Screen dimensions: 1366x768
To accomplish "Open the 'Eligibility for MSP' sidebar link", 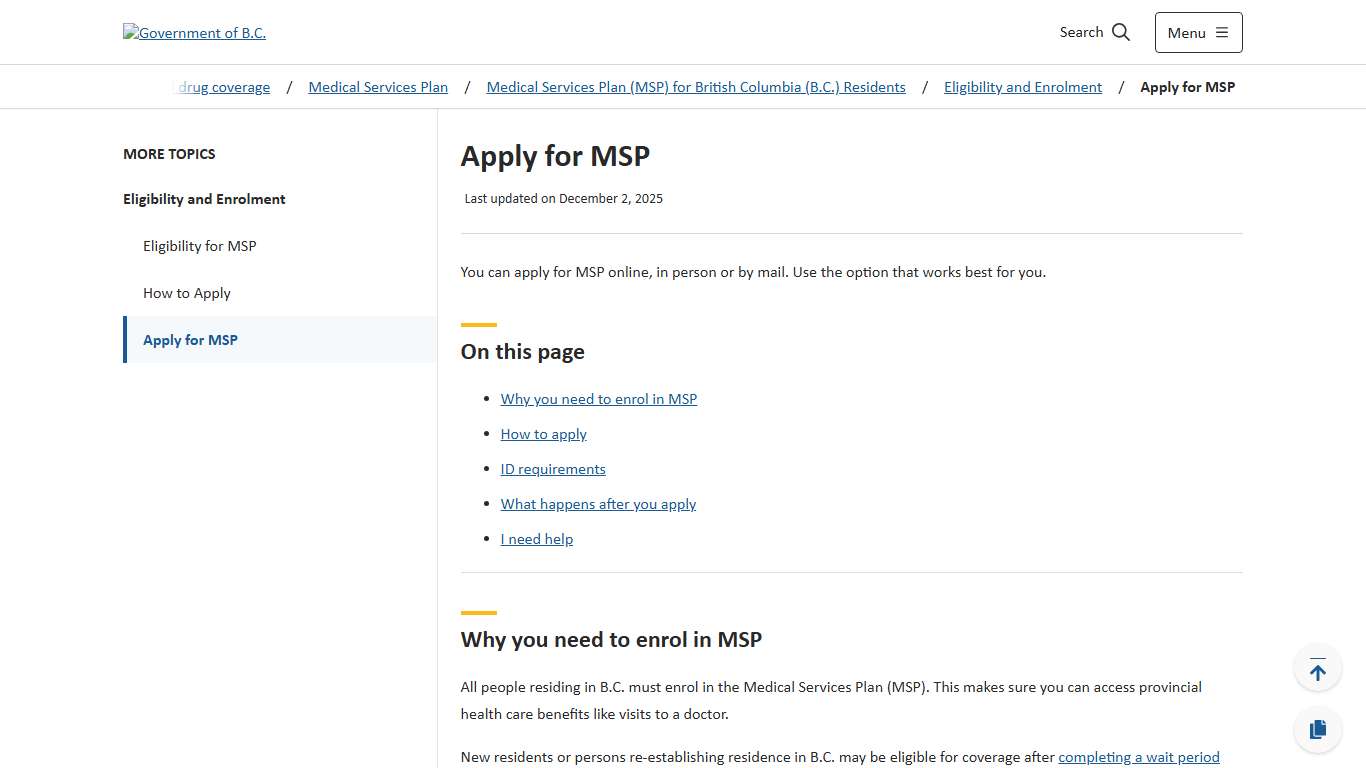I will (x=200, y=245).
